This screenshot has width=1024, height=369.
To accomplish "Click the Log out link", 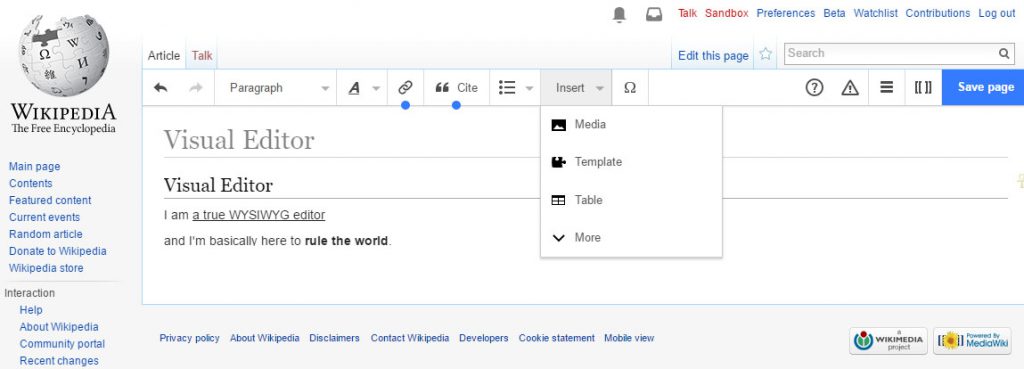I will 997,13.
